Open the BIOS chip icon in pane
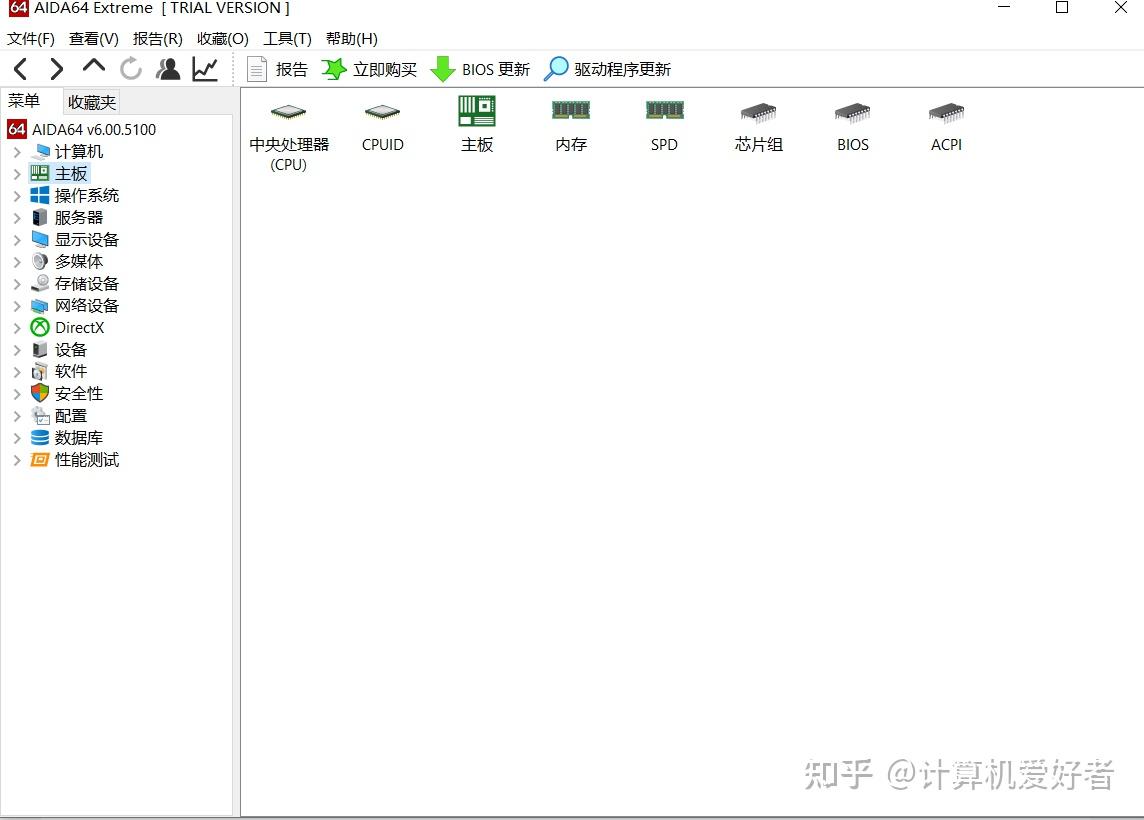 coord(853,125)
